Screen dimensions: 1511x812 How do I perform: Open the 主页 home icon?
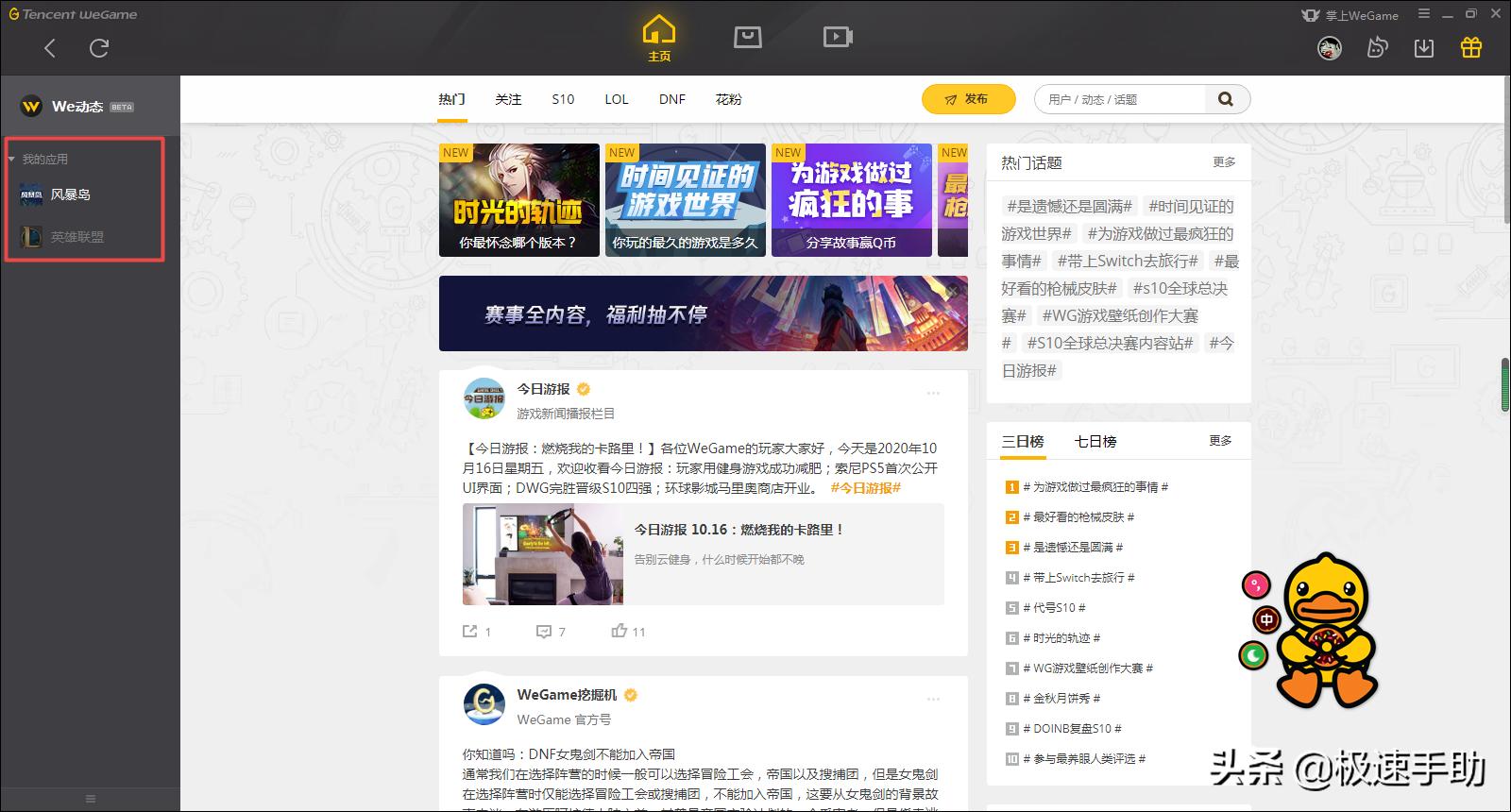point(659,39)
